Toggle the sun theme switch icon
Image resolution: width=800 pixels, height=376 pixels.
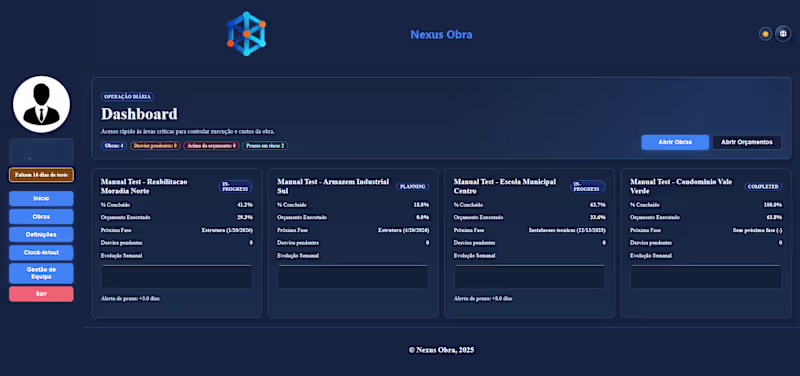765,34
